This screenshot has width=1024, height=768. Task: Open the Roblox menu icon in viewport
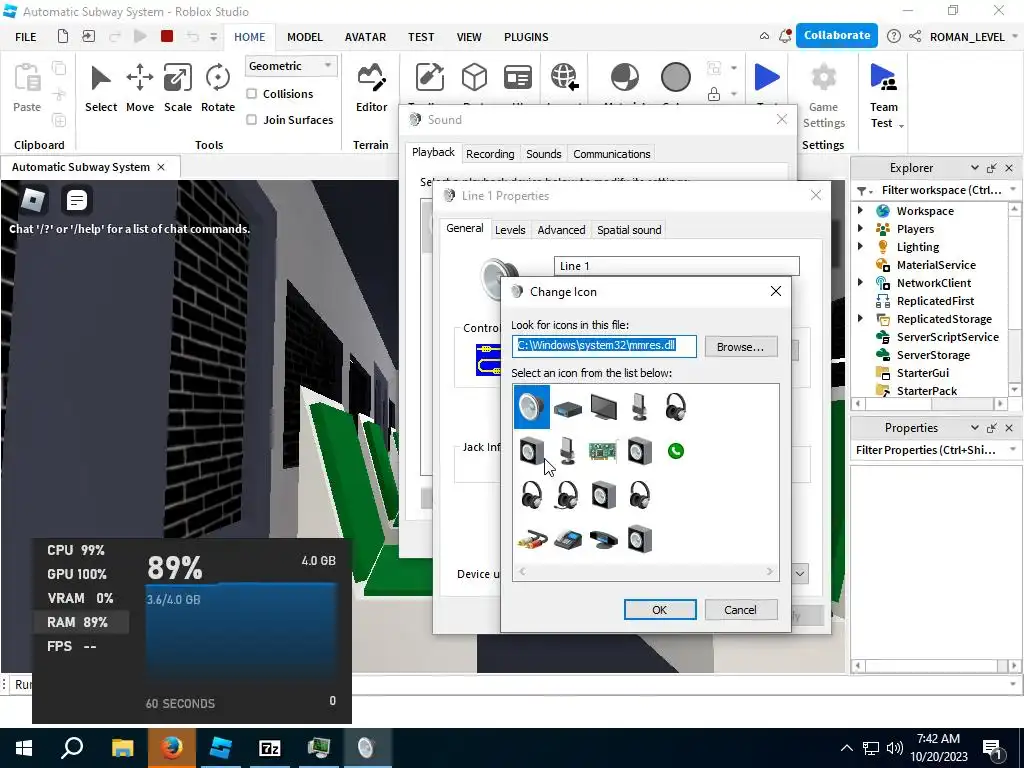point(33,200)
